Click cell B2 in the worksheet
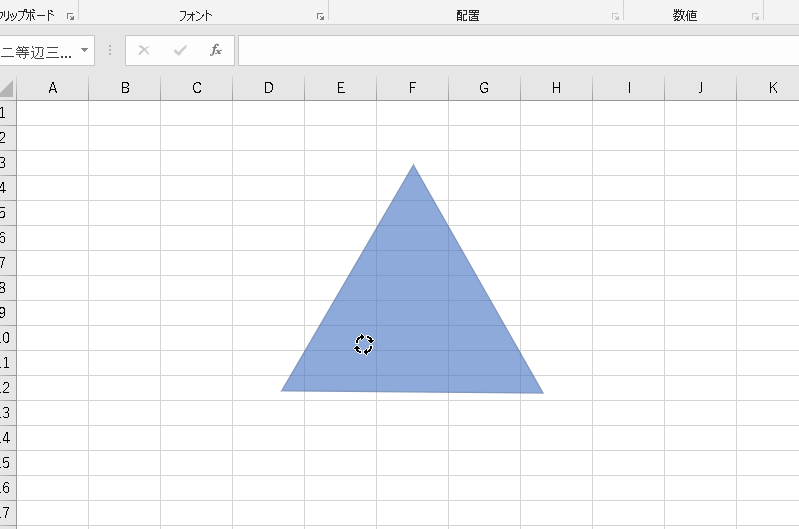The height and width of the screenshot is (529, 799). pos(125,138)
